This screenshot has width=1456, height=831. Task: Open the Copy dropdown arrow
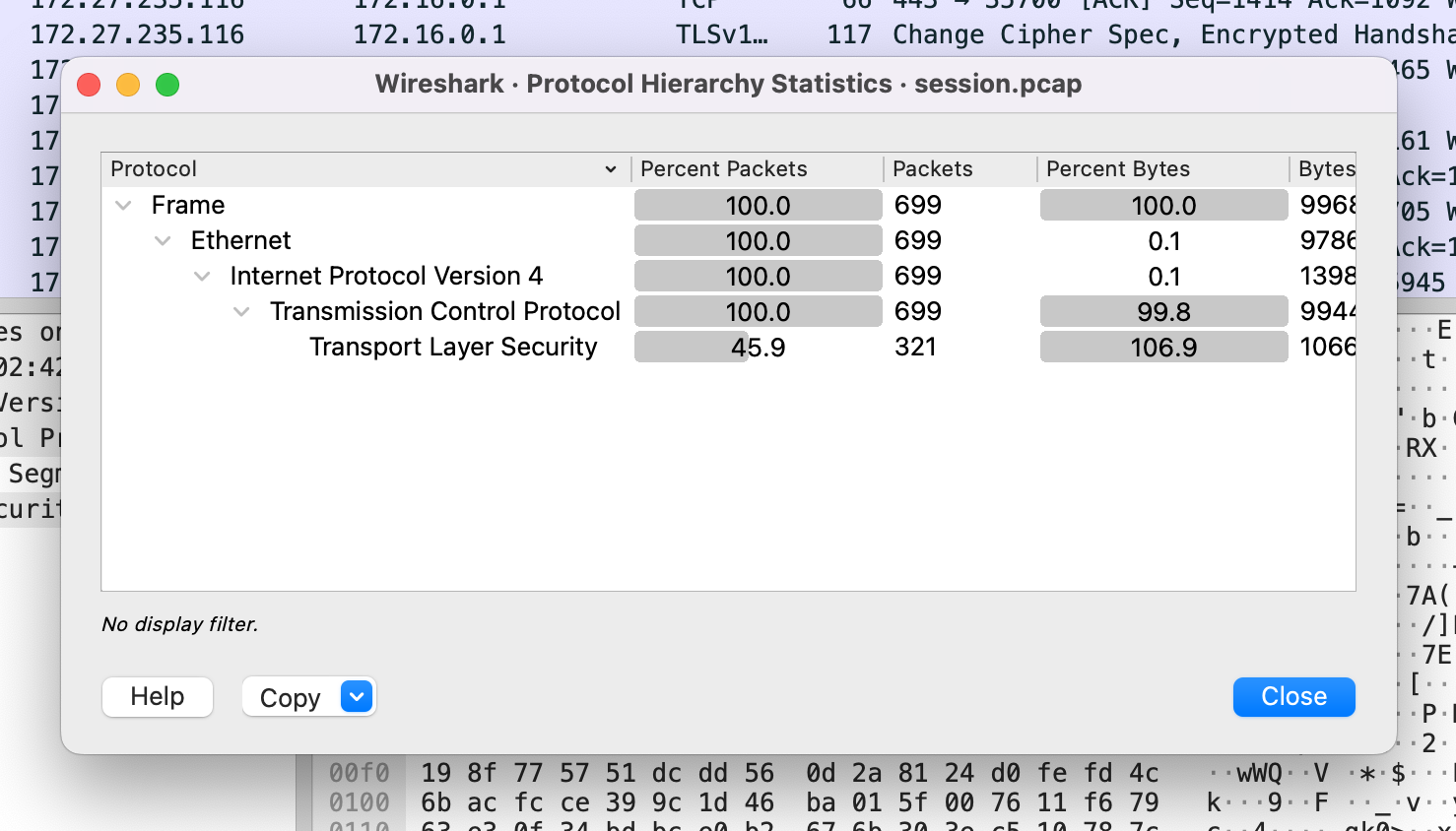(357, 696)
